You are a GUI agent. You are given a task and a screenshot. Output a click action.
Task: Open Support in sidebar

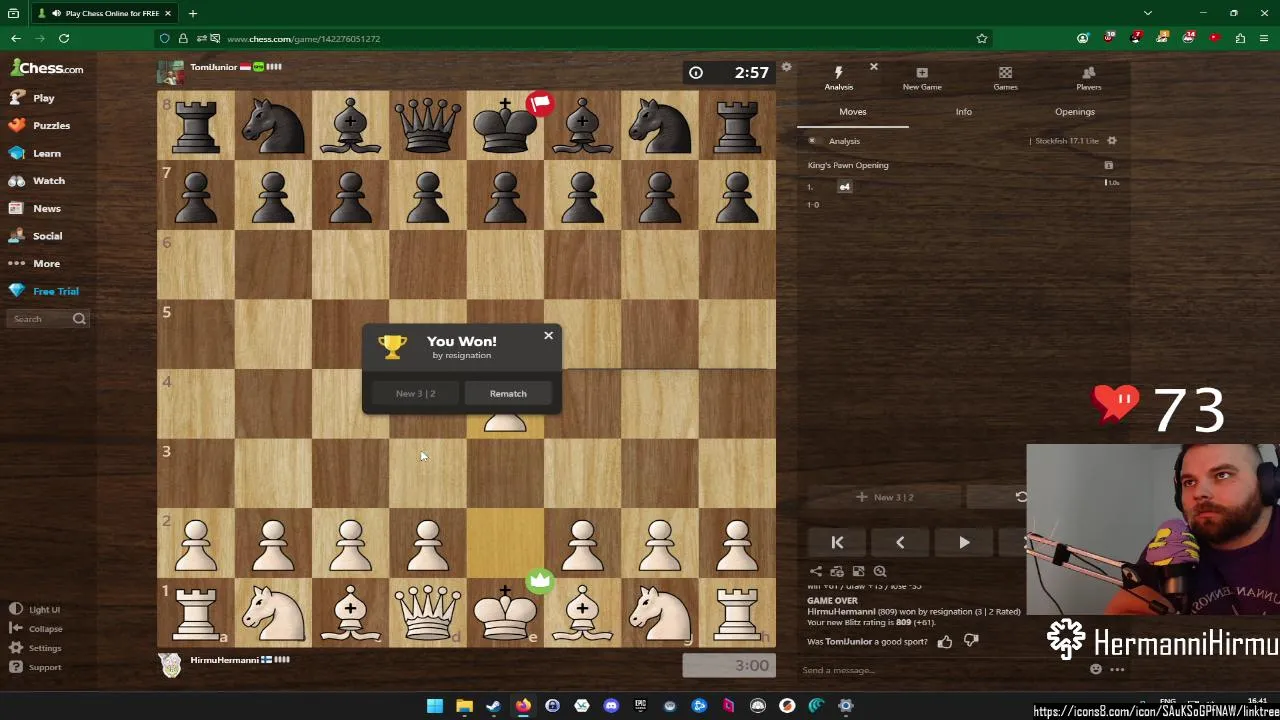(x=37, y=667)
